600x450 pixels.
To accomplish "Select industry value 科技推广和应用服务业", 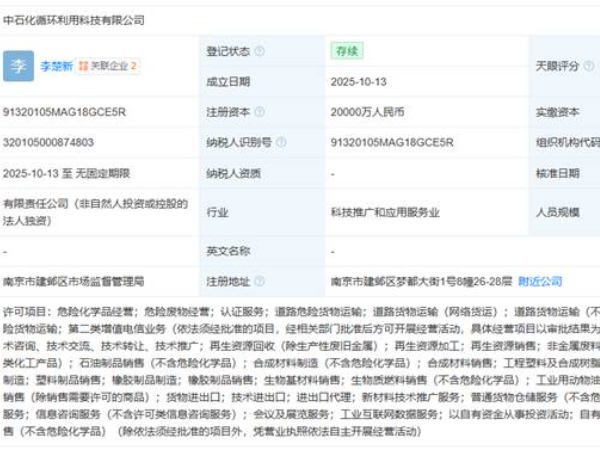I will click(385, 212).
